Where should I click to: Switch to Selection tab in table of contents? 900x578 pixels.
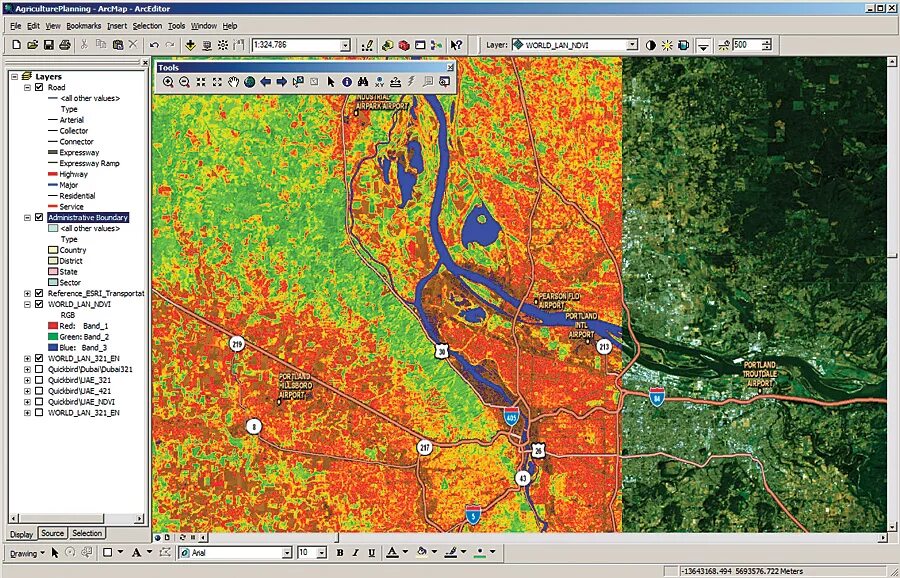coord(87,533)
